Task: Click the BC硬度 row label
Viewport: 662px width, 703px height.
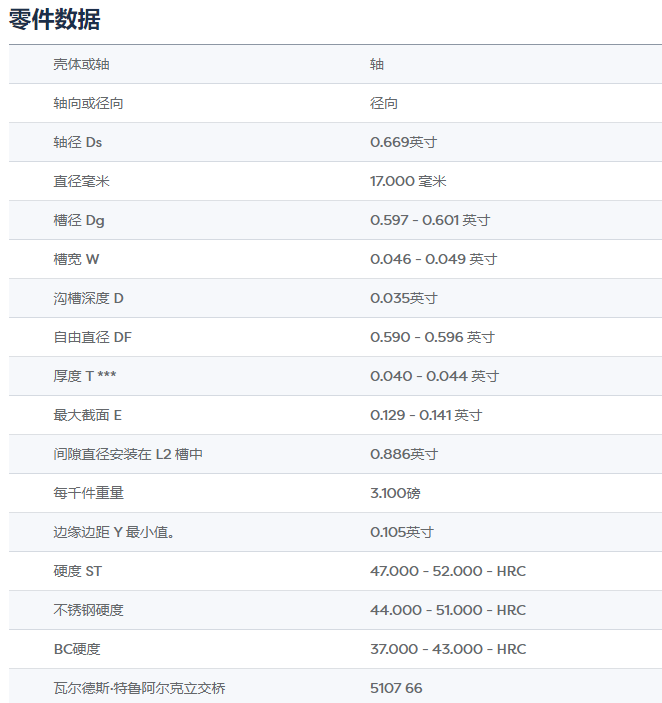Action: pos(77,650)
